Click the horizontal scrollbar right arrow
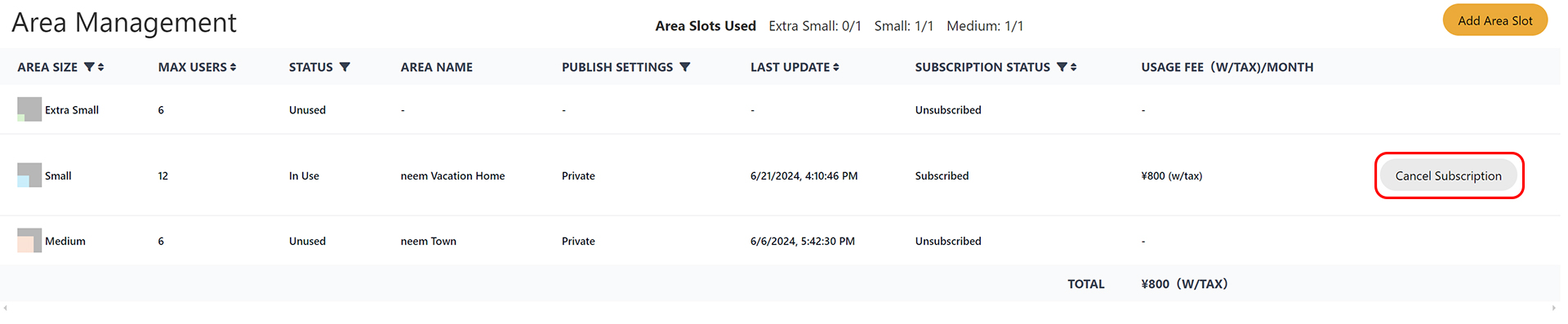 [x=1555, y=308]
